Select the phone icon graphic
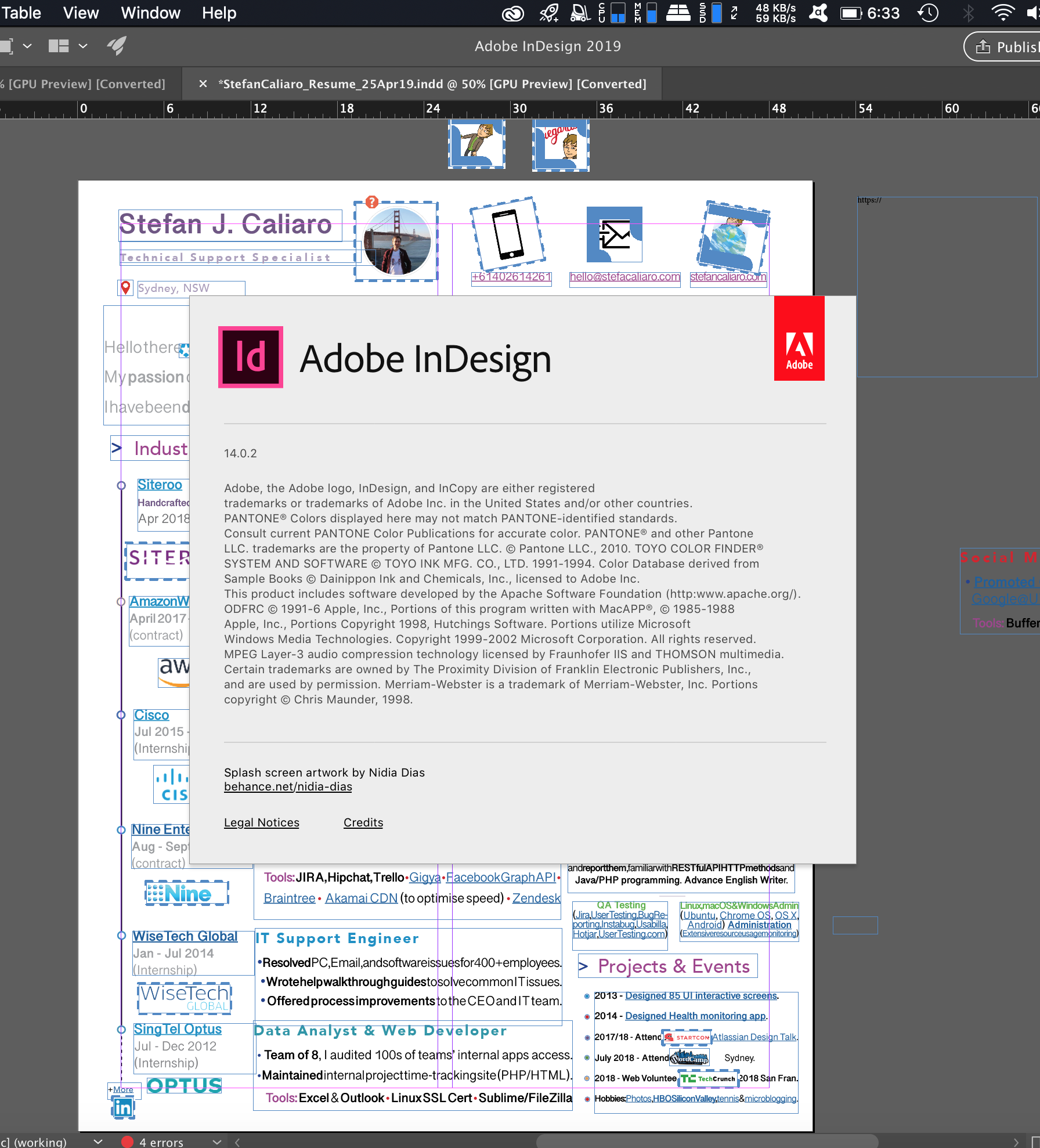 coord(508,234)
